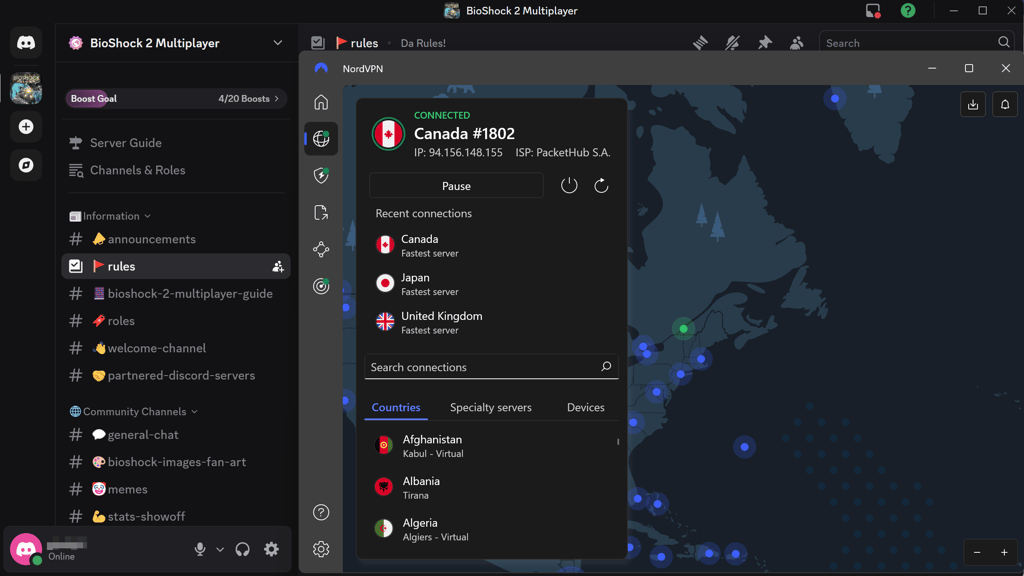Viewport: 1024px width, 576px height.
Task: Open the file share icon in NordVPN sidebar
Action: pyautogui.click(x=321, y=212)
